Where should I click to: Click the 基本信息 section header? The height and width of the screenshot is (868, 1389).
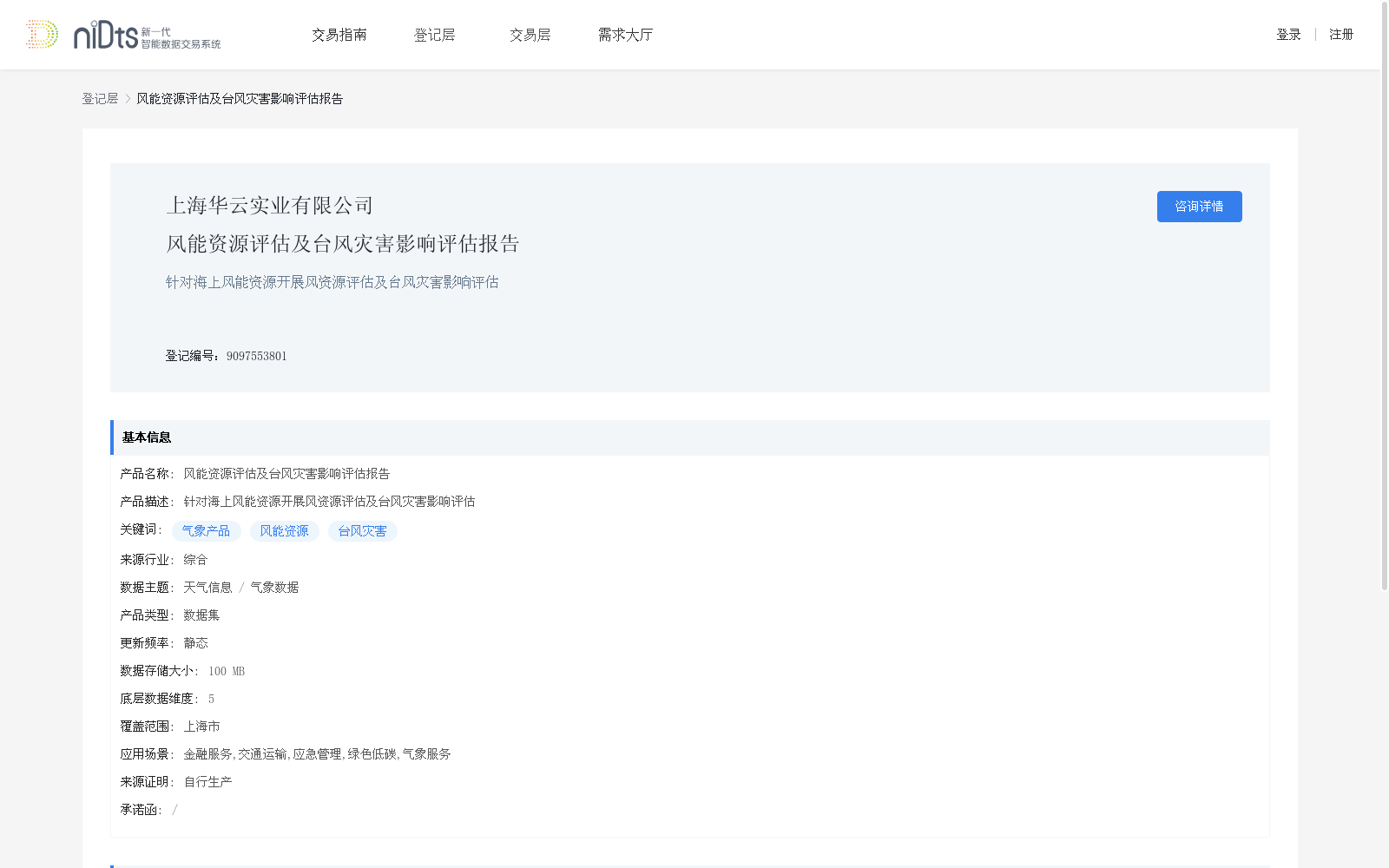tap(690, 437)
